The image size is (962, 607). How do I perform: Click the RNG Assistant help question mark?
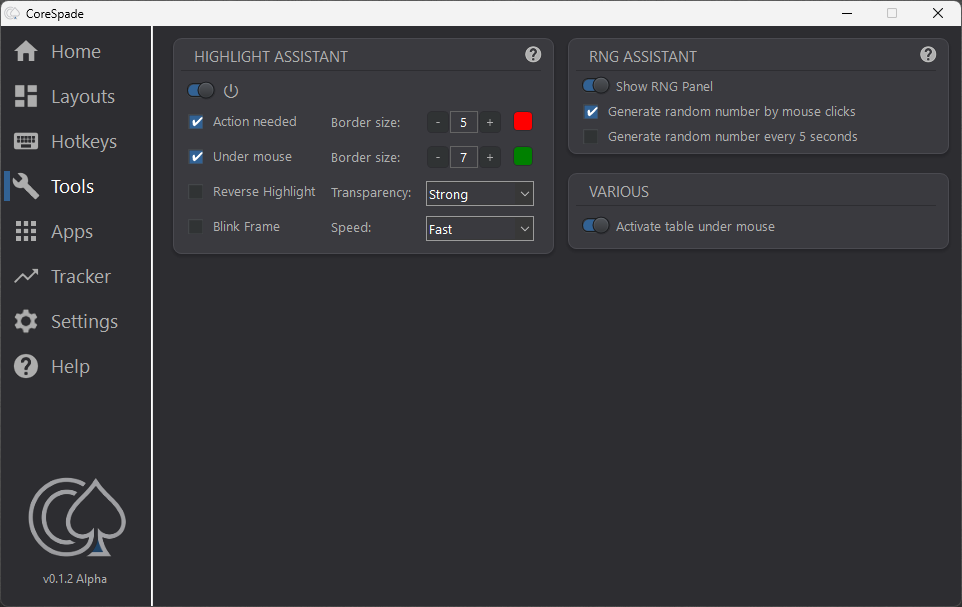point(928,55)
